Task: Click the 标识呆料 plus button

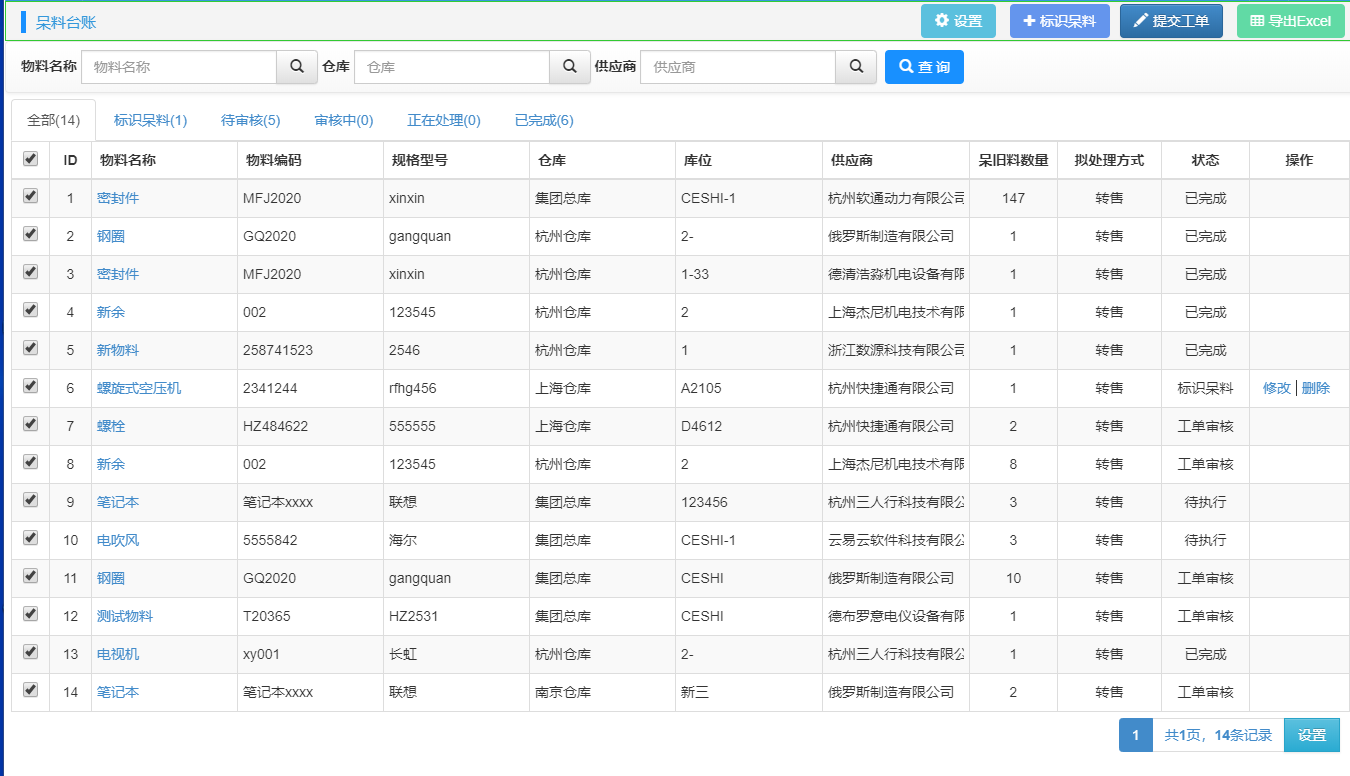Action: (x=1060, y=21)
